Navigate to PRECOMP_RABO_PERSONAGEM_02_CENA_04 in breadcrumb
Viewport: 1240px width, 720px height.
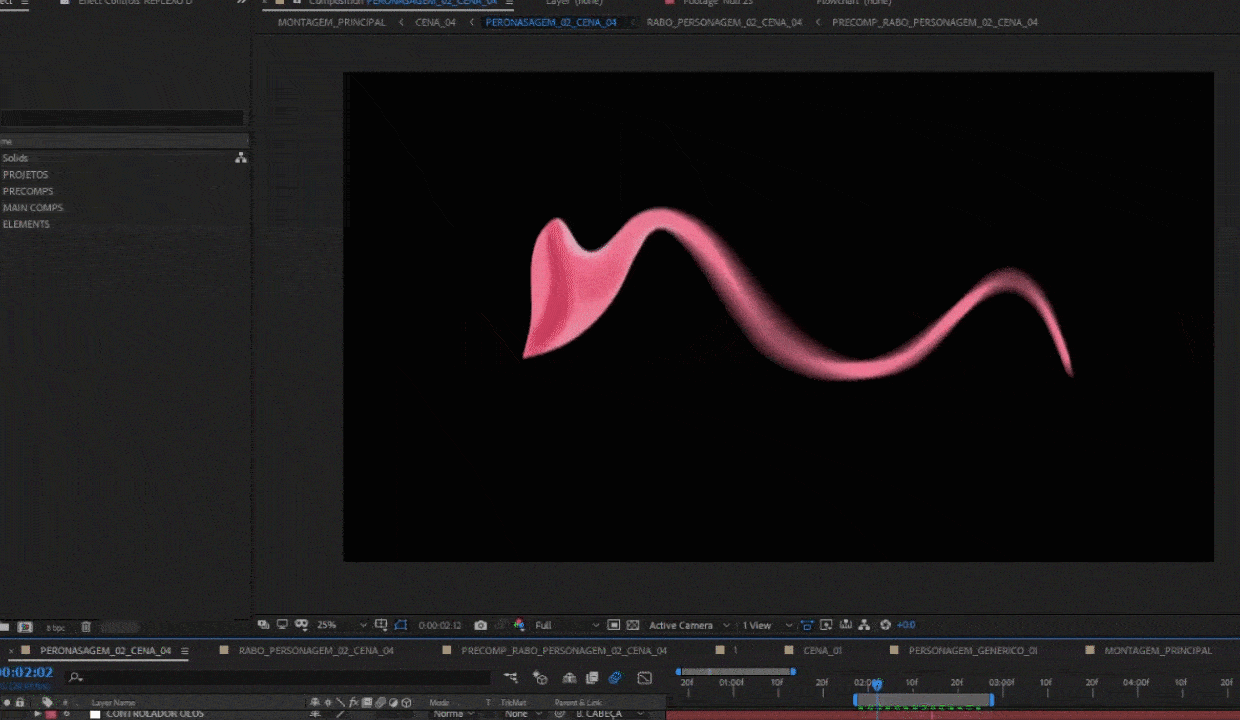click(x=935, y=22)
